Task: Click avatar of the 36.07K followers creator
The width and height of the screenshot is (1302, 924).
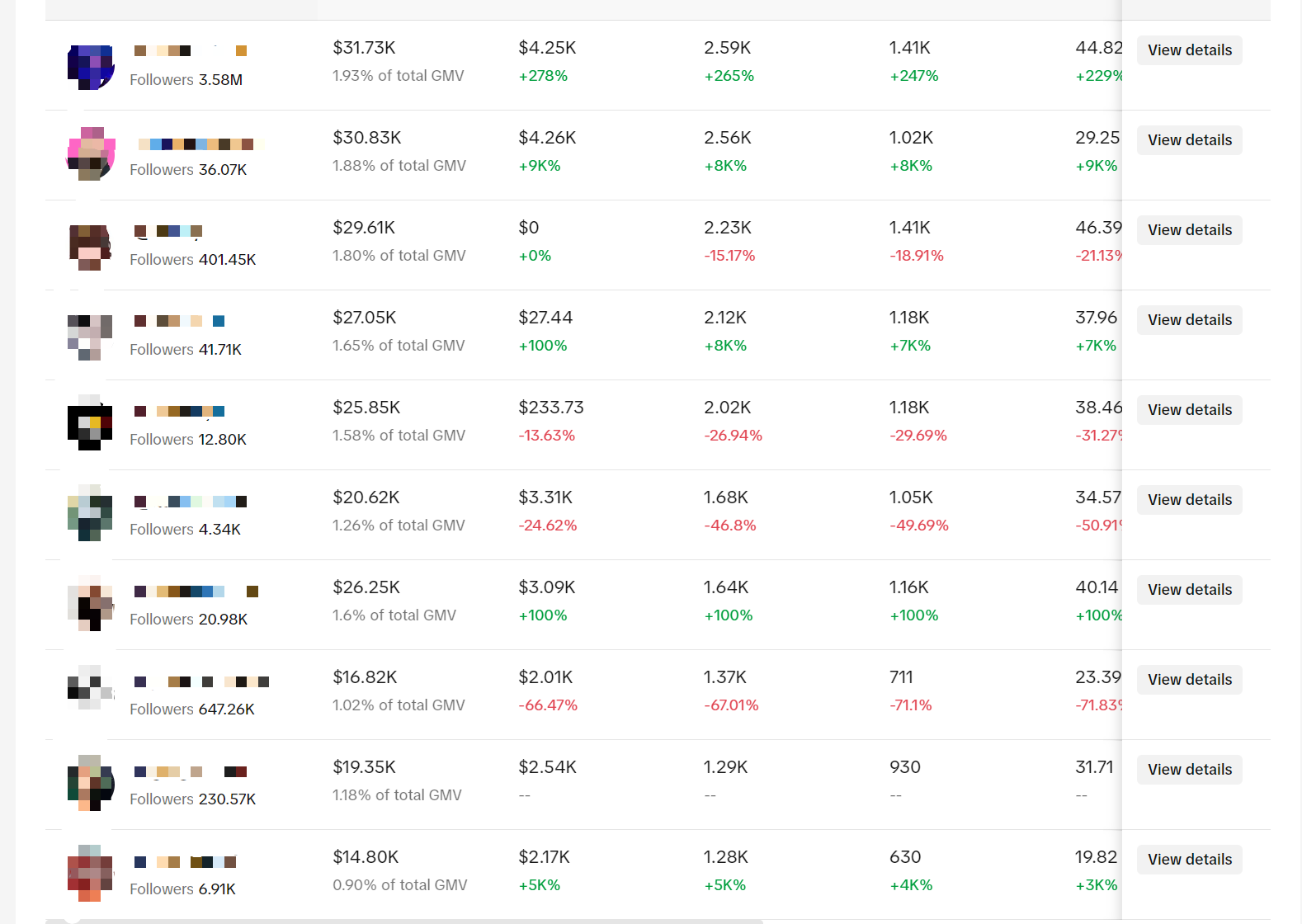Action: click(x=90, y=154)
